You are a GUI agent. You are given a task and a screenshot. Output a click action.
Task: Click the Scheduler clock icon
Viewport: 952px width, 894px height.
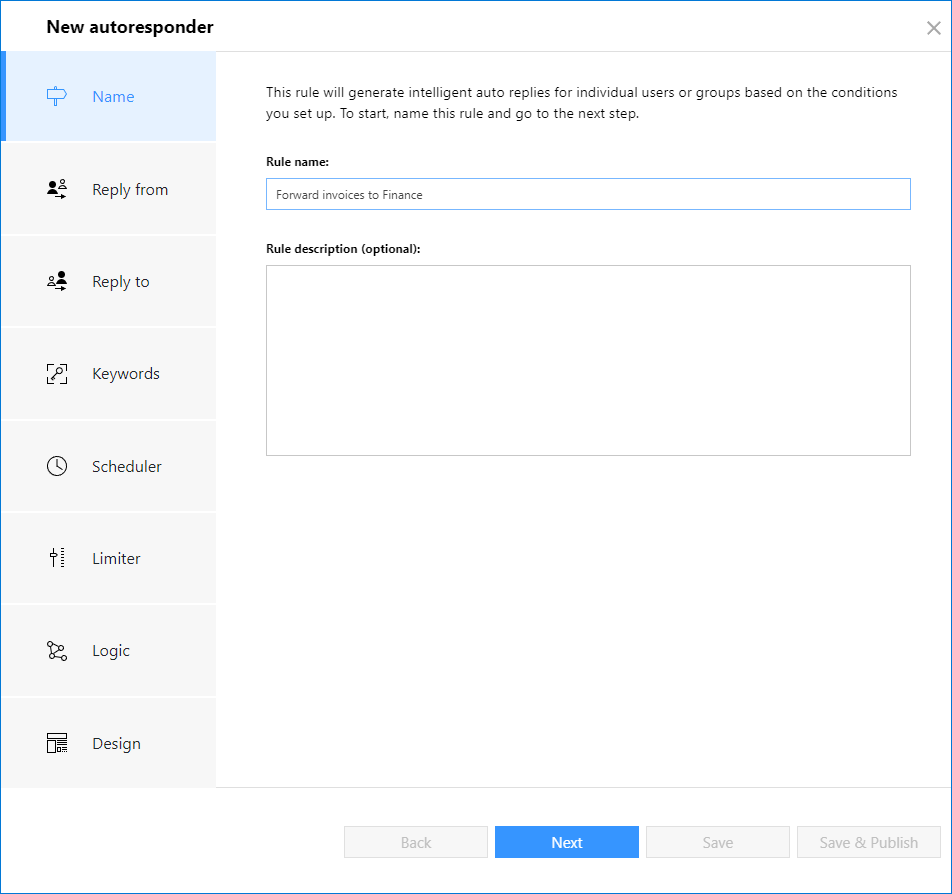tap(57, 466)
